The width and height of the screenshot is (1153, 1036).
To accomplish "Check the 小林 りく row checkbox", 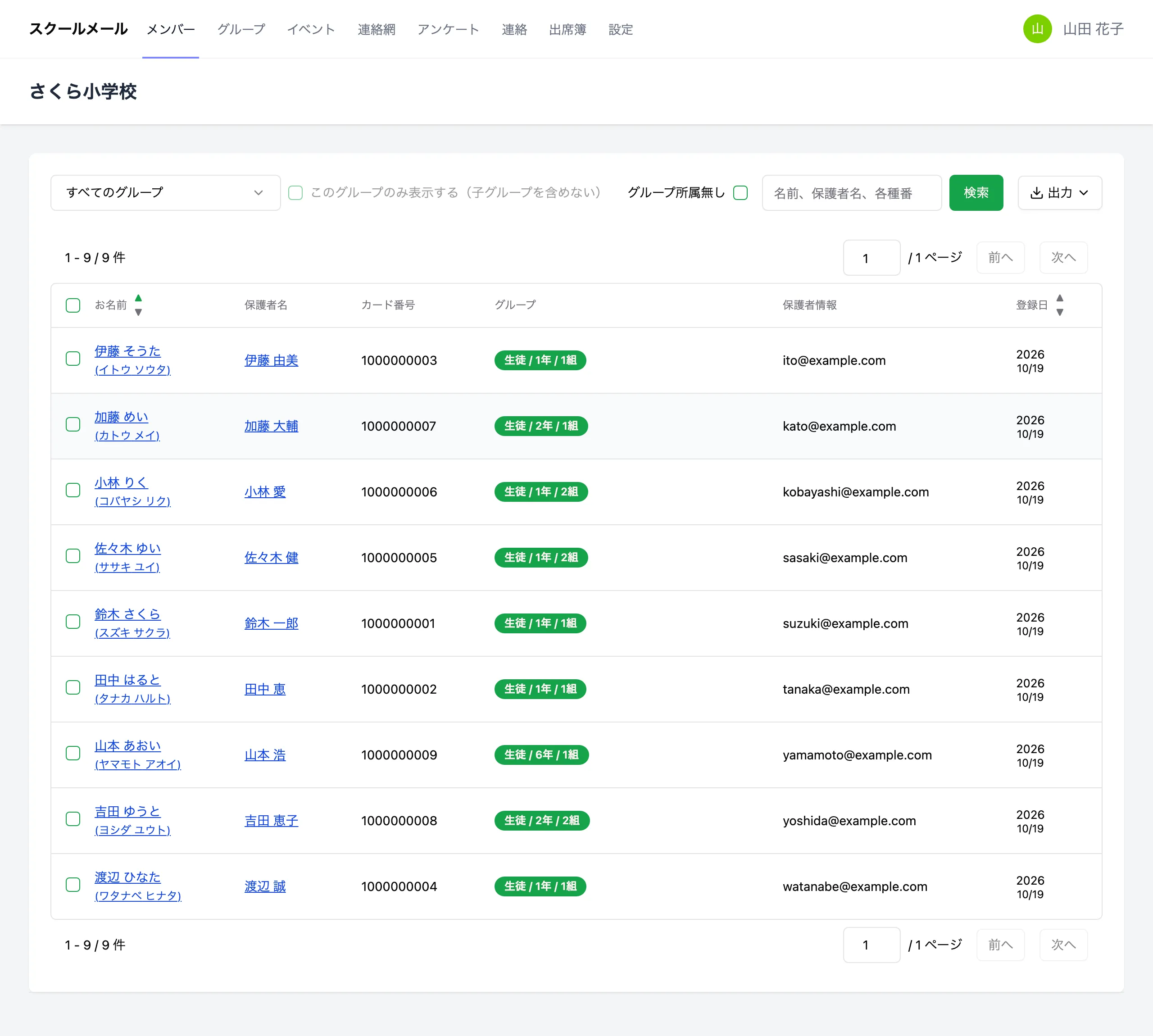I will point(73,490).
